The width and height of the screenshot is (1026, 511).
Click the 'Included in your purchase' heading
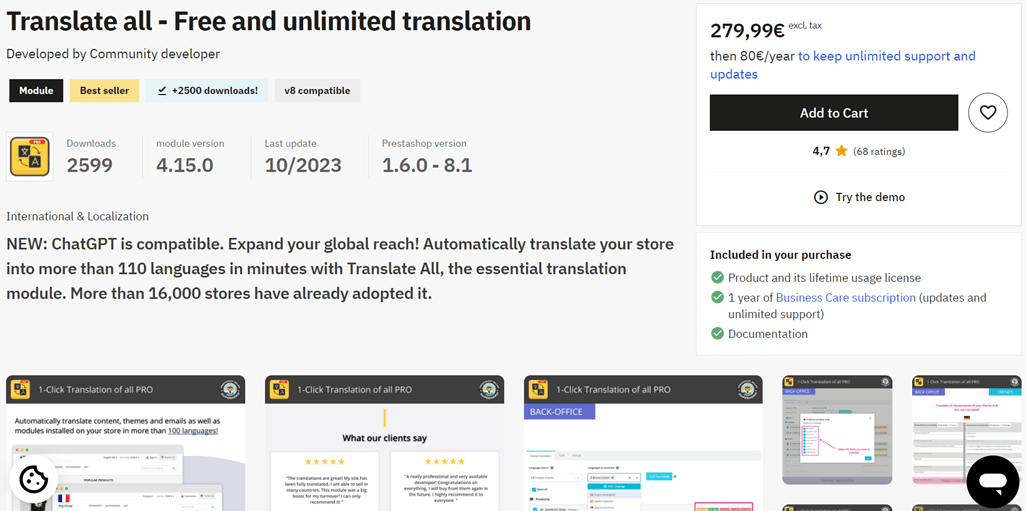coord(781,255)
